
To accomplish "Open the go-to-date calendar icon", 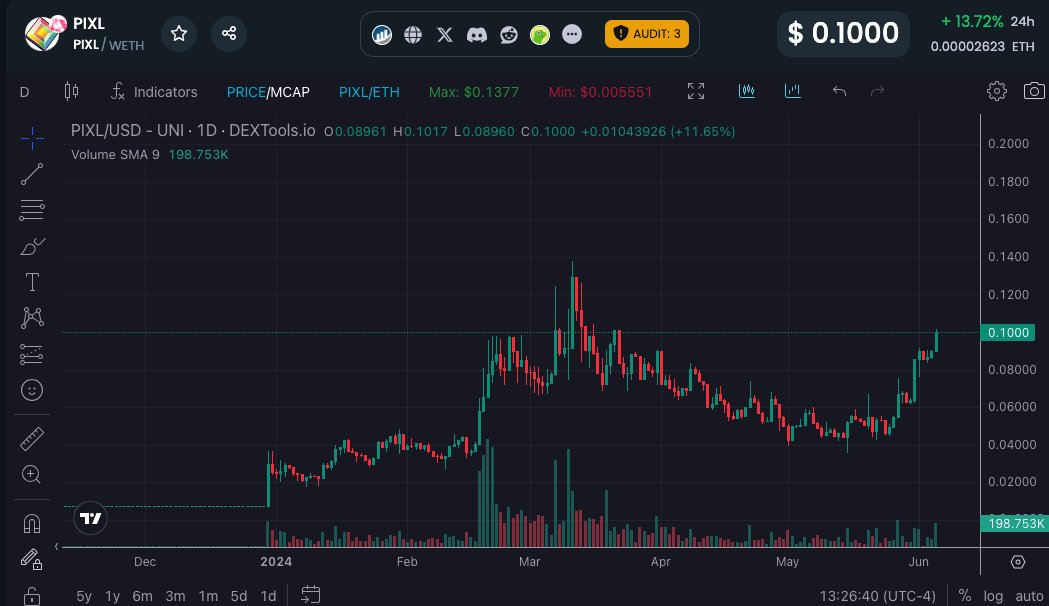I will click(310, 594).
